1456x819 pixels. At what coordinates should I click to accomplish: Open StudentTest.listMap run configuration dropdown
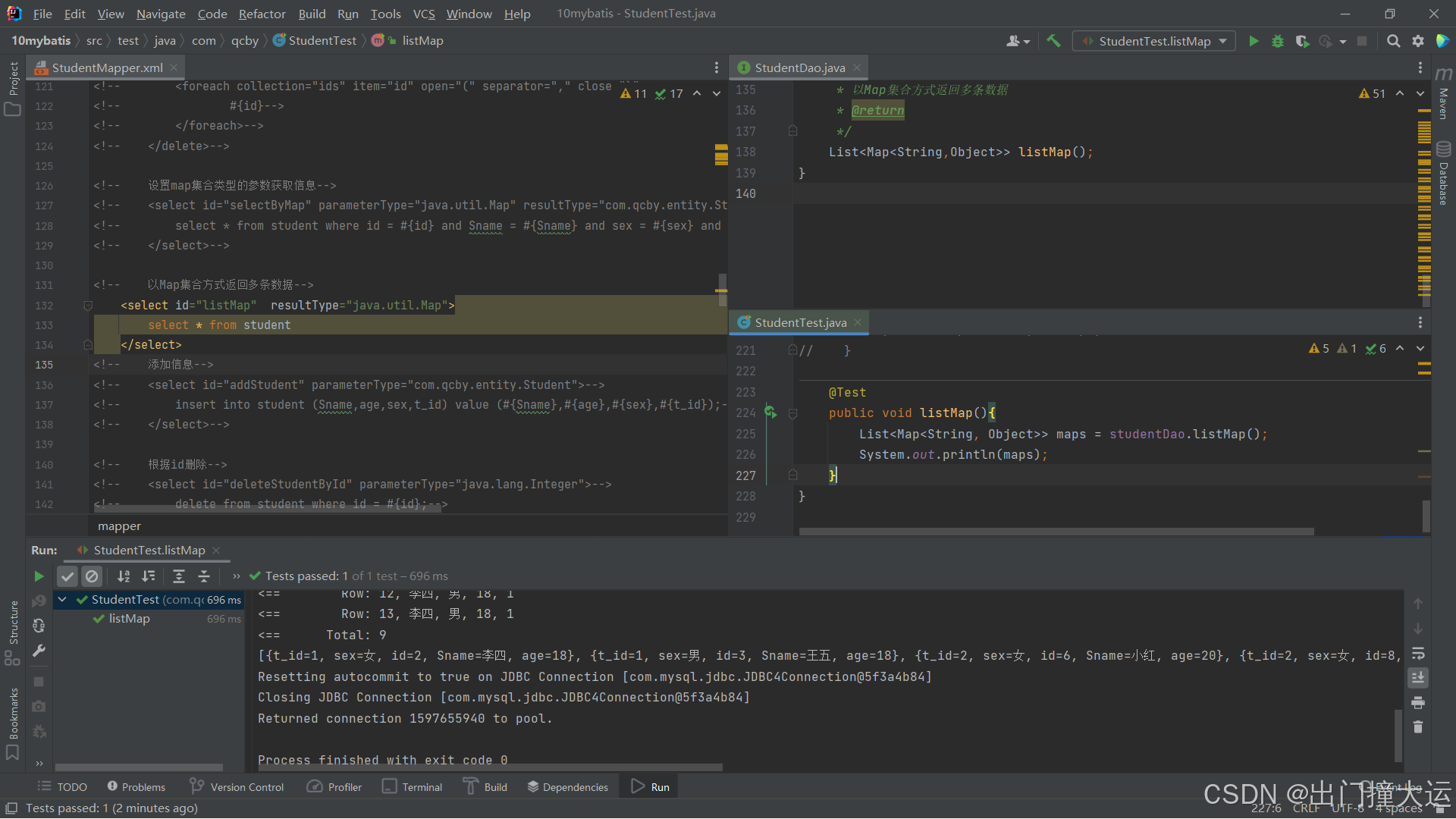1153,41
